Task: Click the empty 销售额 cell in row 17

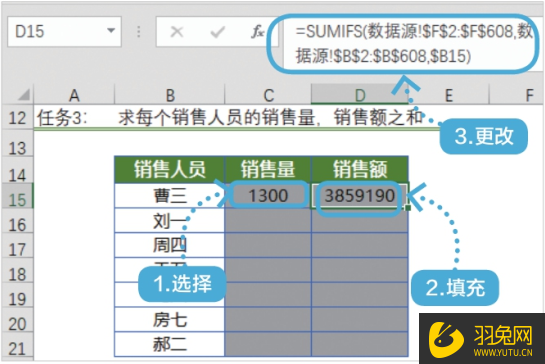Action: pyautogui.click(x=360, y=245)
